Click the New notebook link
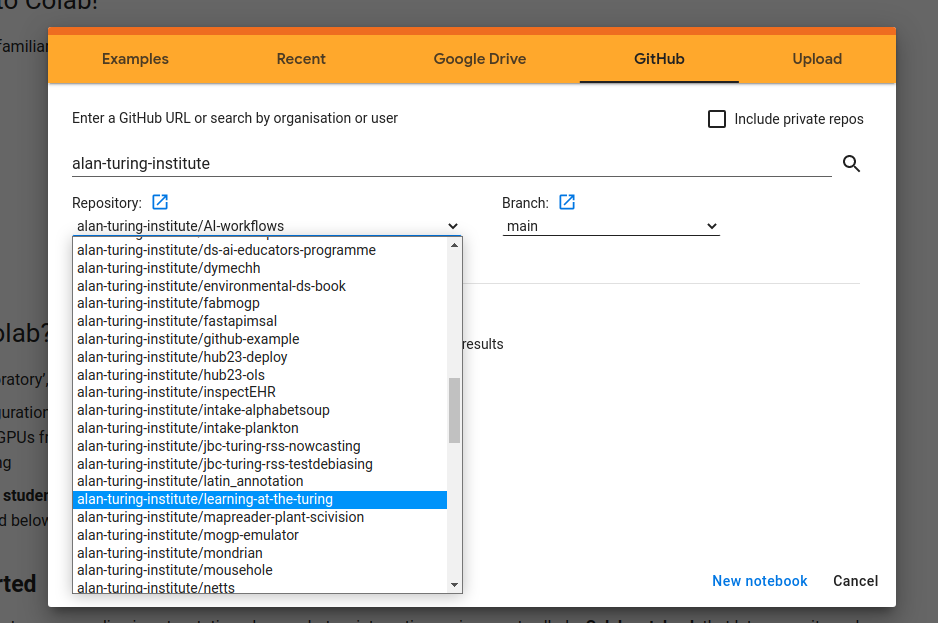 pos(759,581)
